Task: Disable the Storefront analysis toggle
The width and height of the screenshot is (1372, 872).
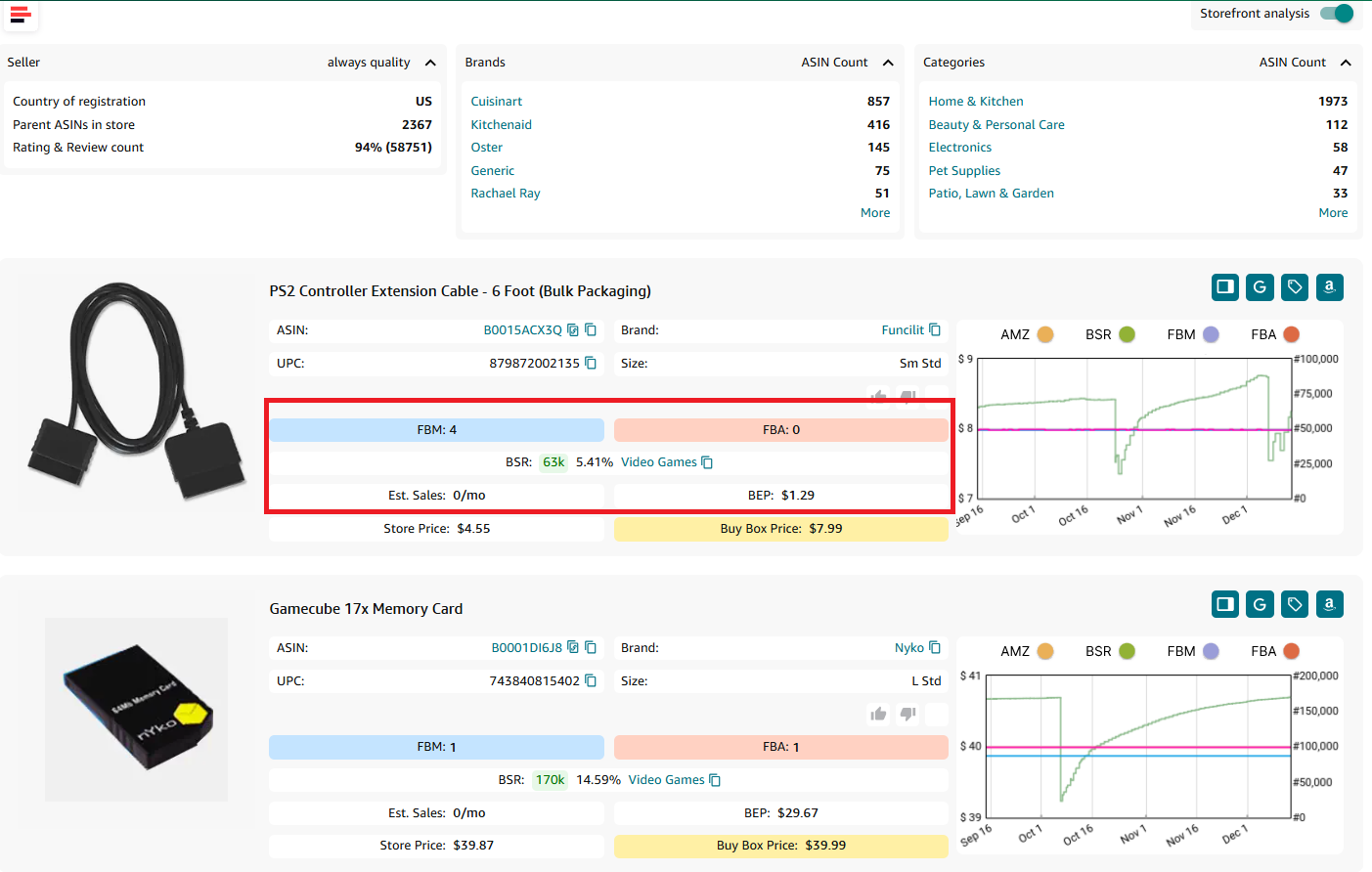Action: coord(1335,14)
